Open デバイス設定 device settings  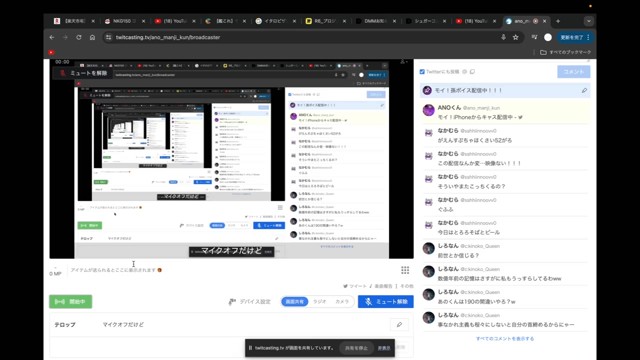[x=249, y=302]
